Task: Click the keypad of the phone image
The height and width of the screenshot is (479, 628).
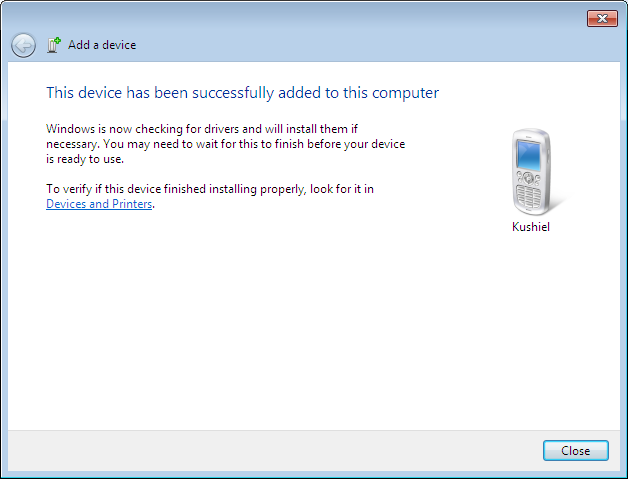Action: 532,191
